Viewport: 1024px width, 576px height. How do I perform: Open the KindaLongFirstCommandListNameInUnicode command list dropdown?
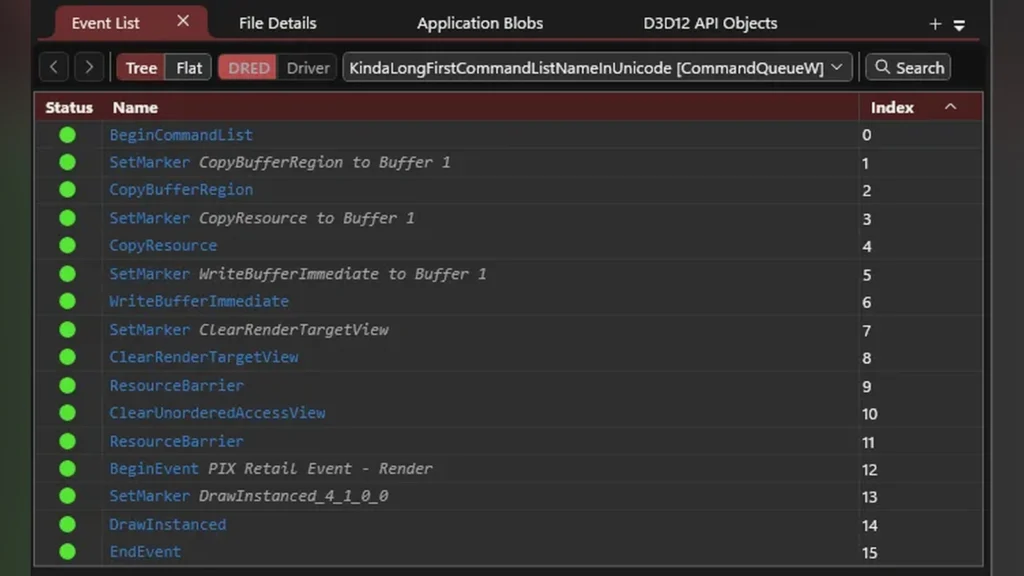click(597, 67)
